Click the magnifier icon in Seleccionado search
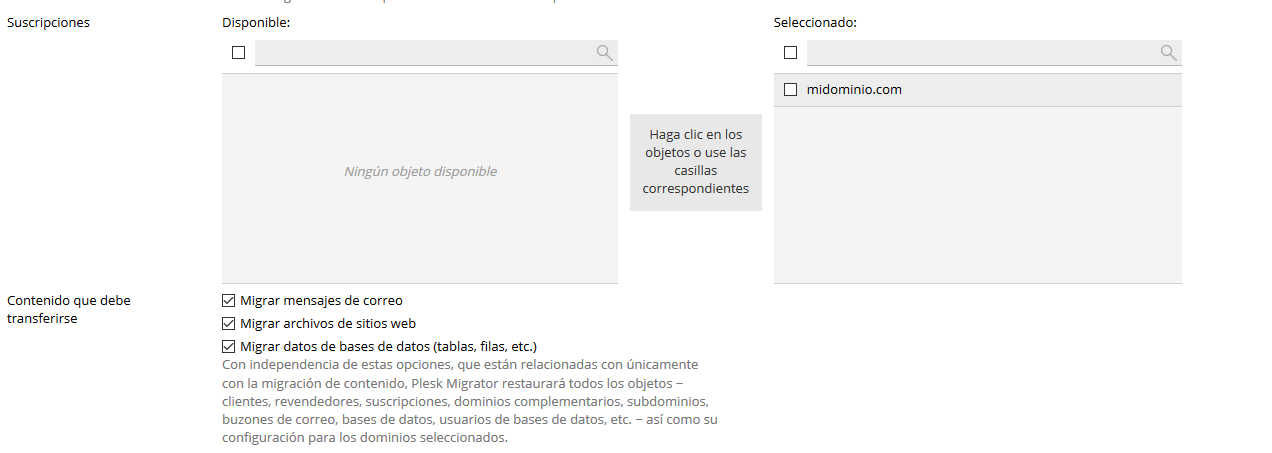This screenshot has width=1272, height=453. coord(1168,53)
